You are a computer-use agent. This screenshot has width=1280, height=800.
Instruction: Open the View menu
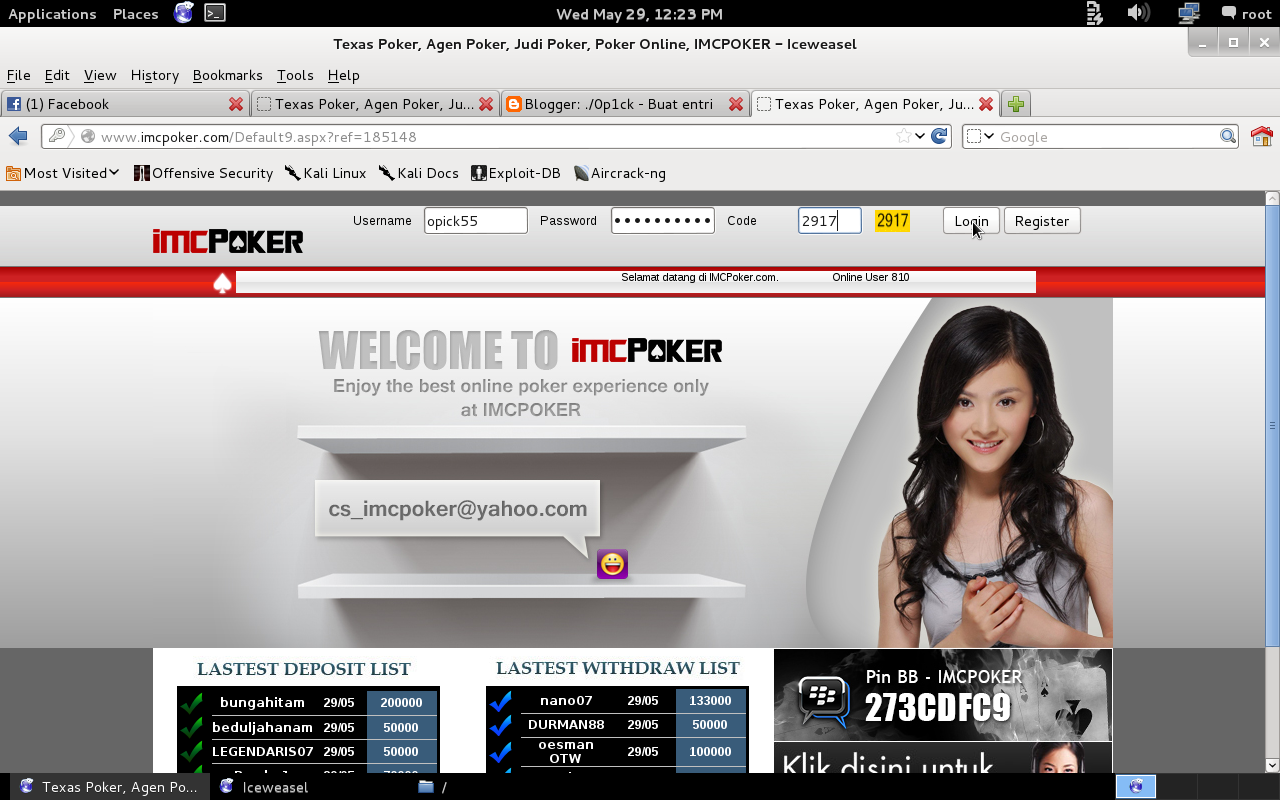pos(100,75)
